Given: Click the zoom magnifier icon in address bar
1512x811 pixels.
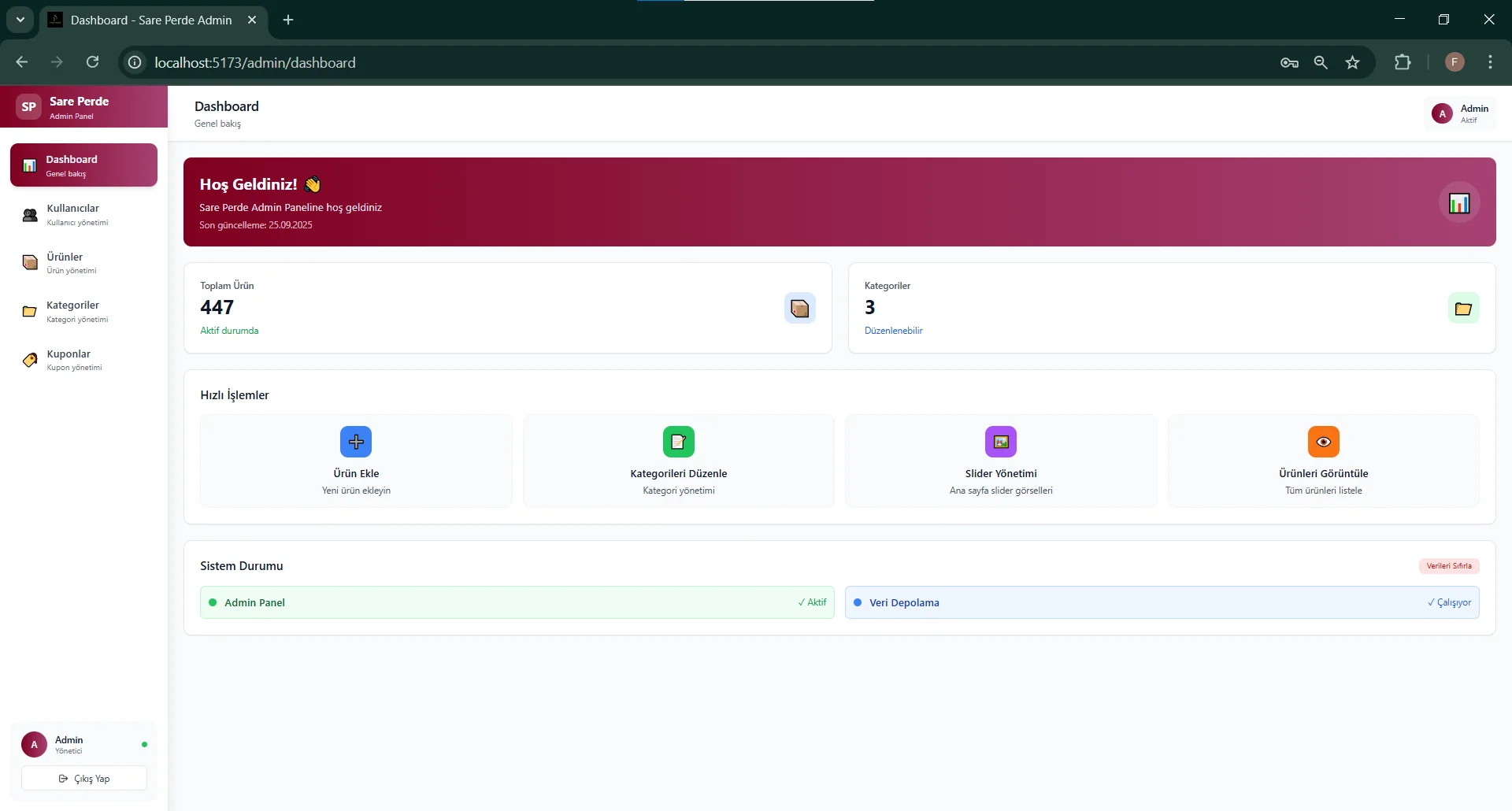Looking at the screenshot, I should (x=1321, y=62).
